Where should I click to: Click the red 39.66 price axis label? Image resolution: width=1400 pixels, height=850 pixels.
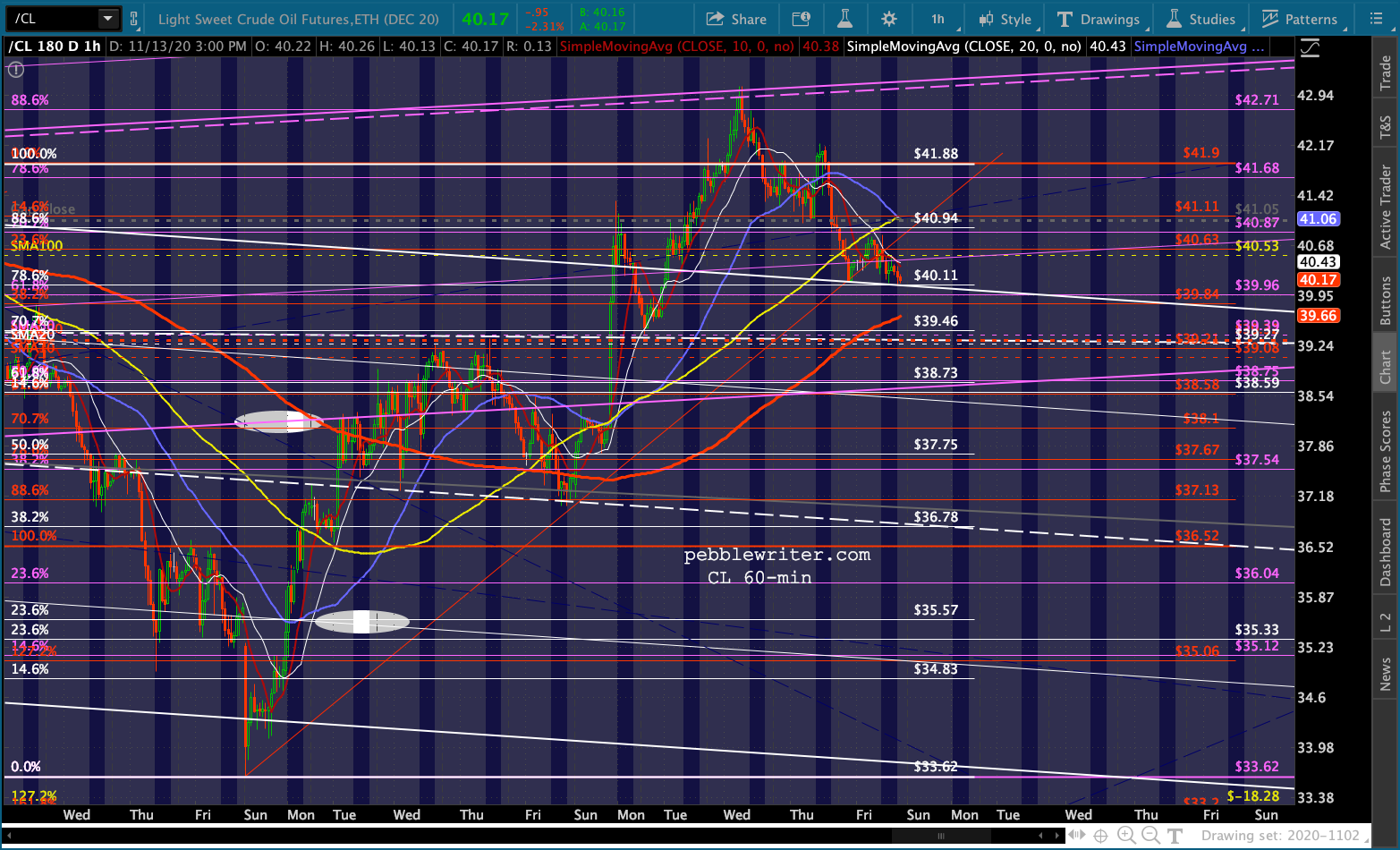(x=1318, y=315)
